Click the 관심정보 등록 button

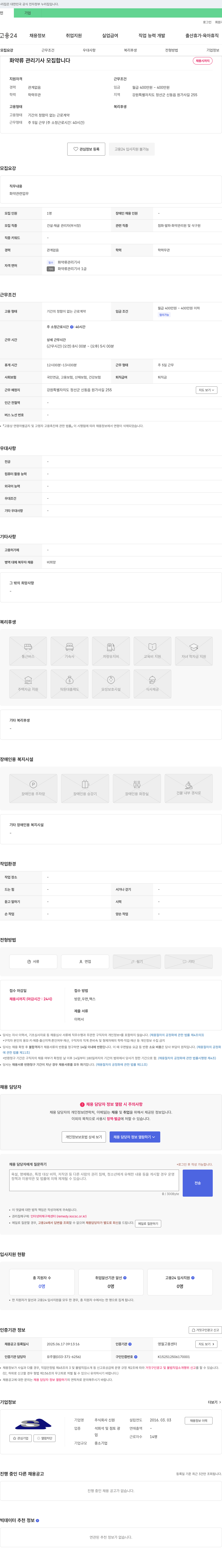[86, 149]
